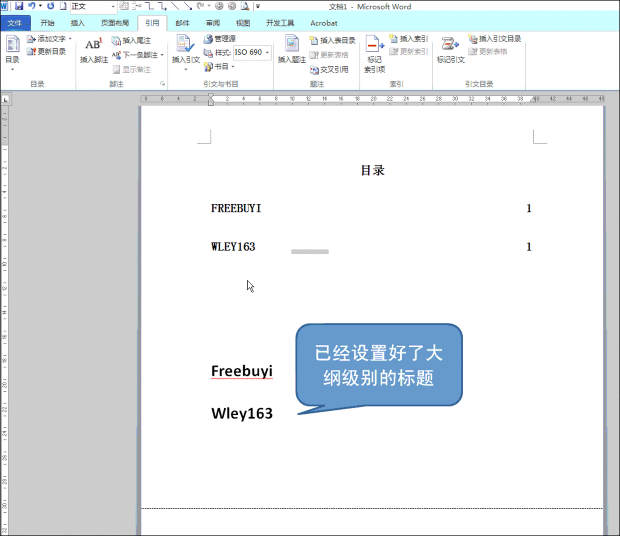This screenshot has height=536, width=620.
Task: Insert a footnote with 插入脚注
Action: 94,50
